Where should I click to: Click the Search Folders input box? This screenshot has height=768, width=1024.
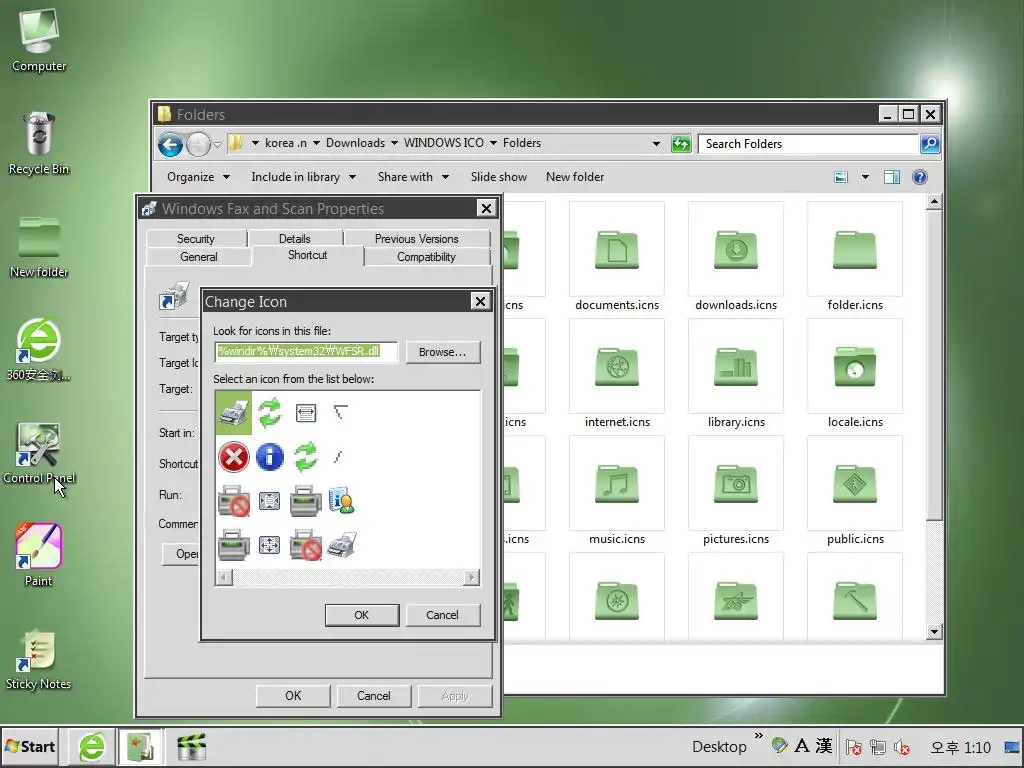[808, 144]
